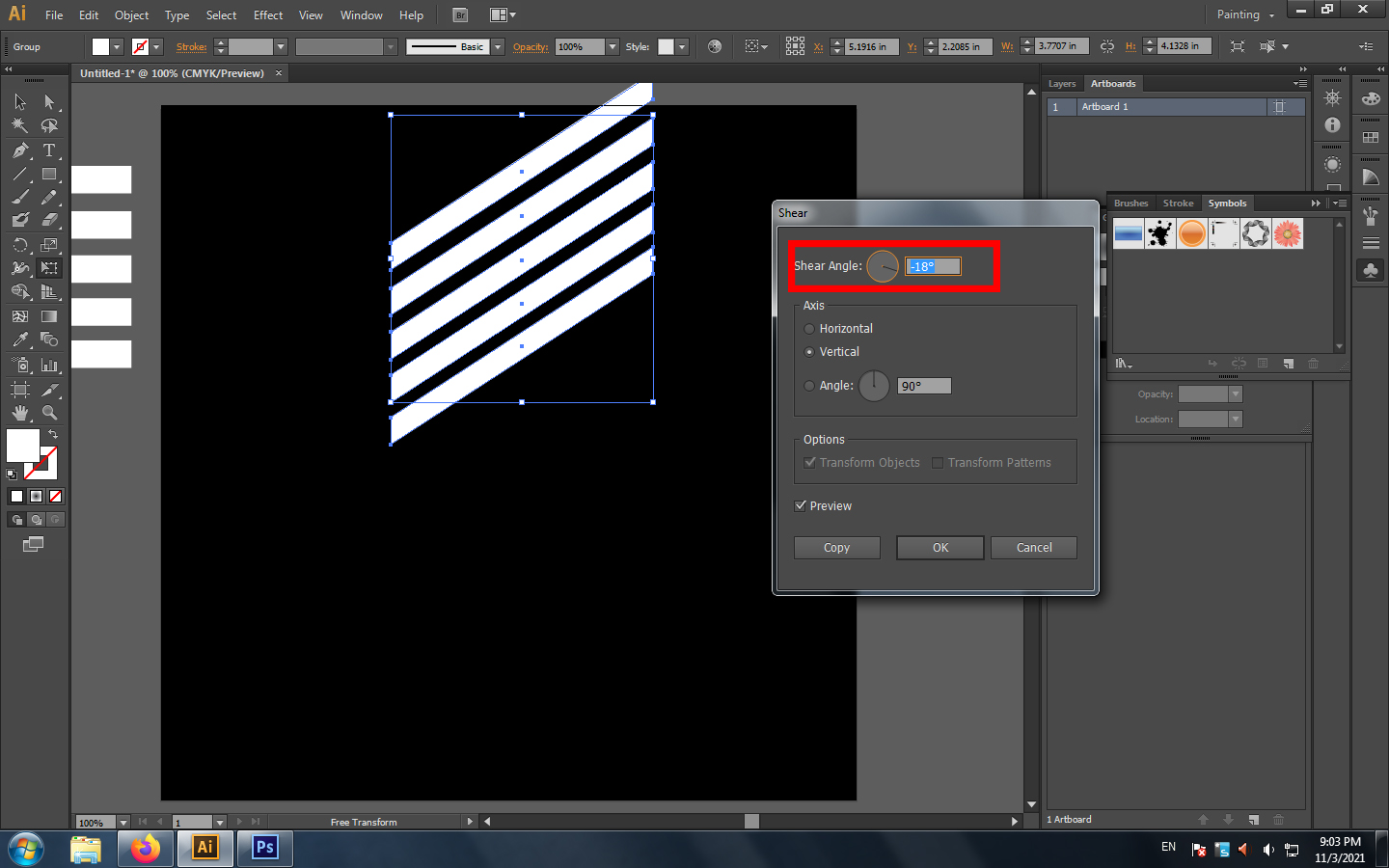
Task: Select the Eyedropper tool
Action: click(x=20, y=340)
